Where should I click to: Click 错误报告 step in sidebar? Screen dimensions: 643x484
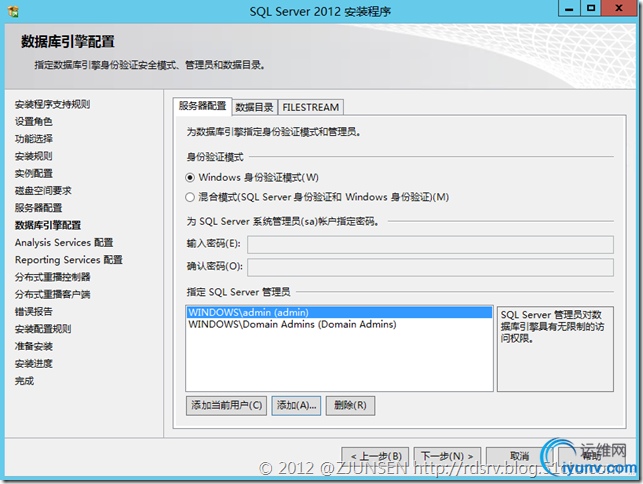coord(34,311)
